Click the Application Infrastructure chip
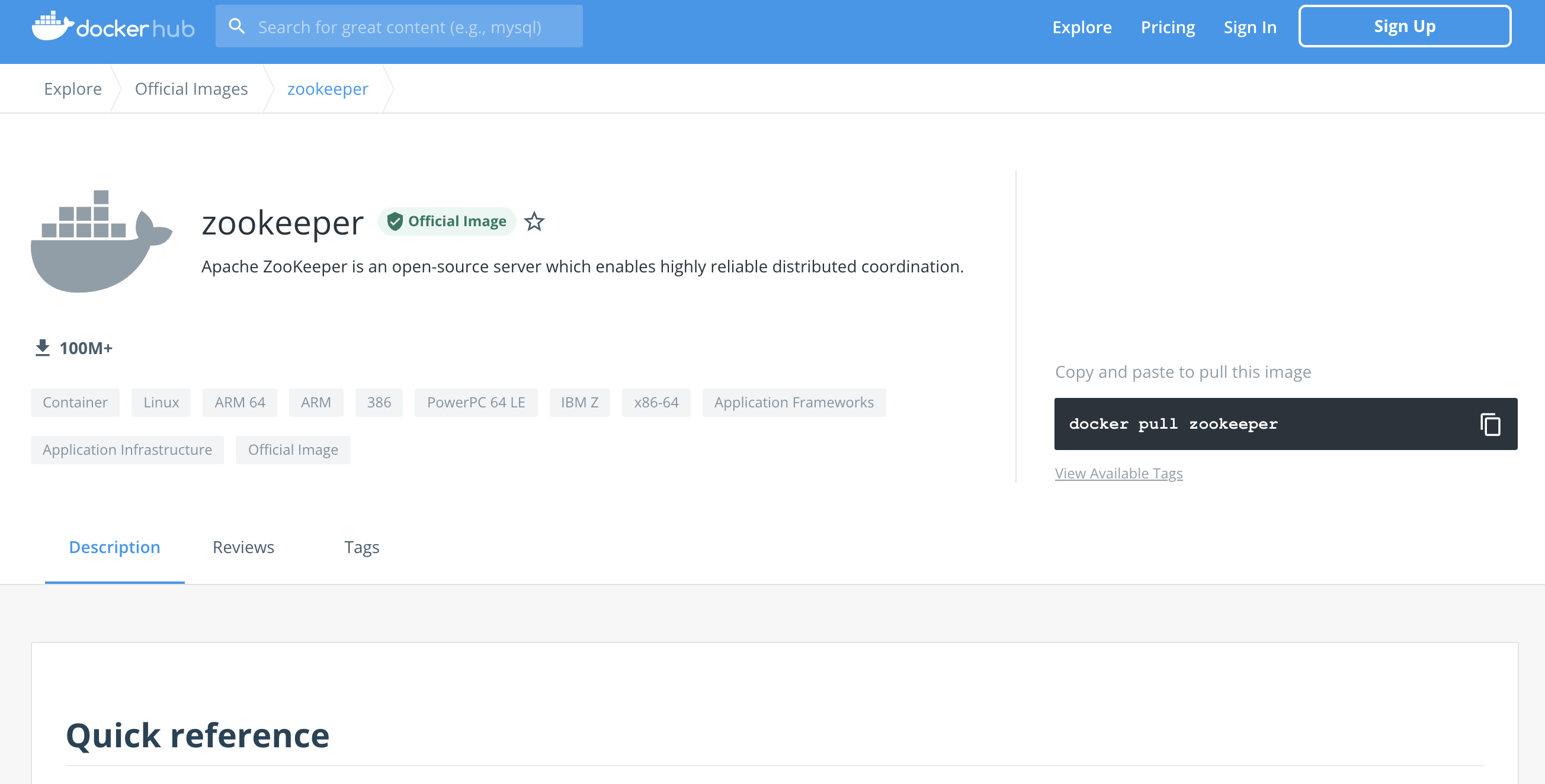The width and height of the screenshot is (1545, 784). click(x=127, y=449)
